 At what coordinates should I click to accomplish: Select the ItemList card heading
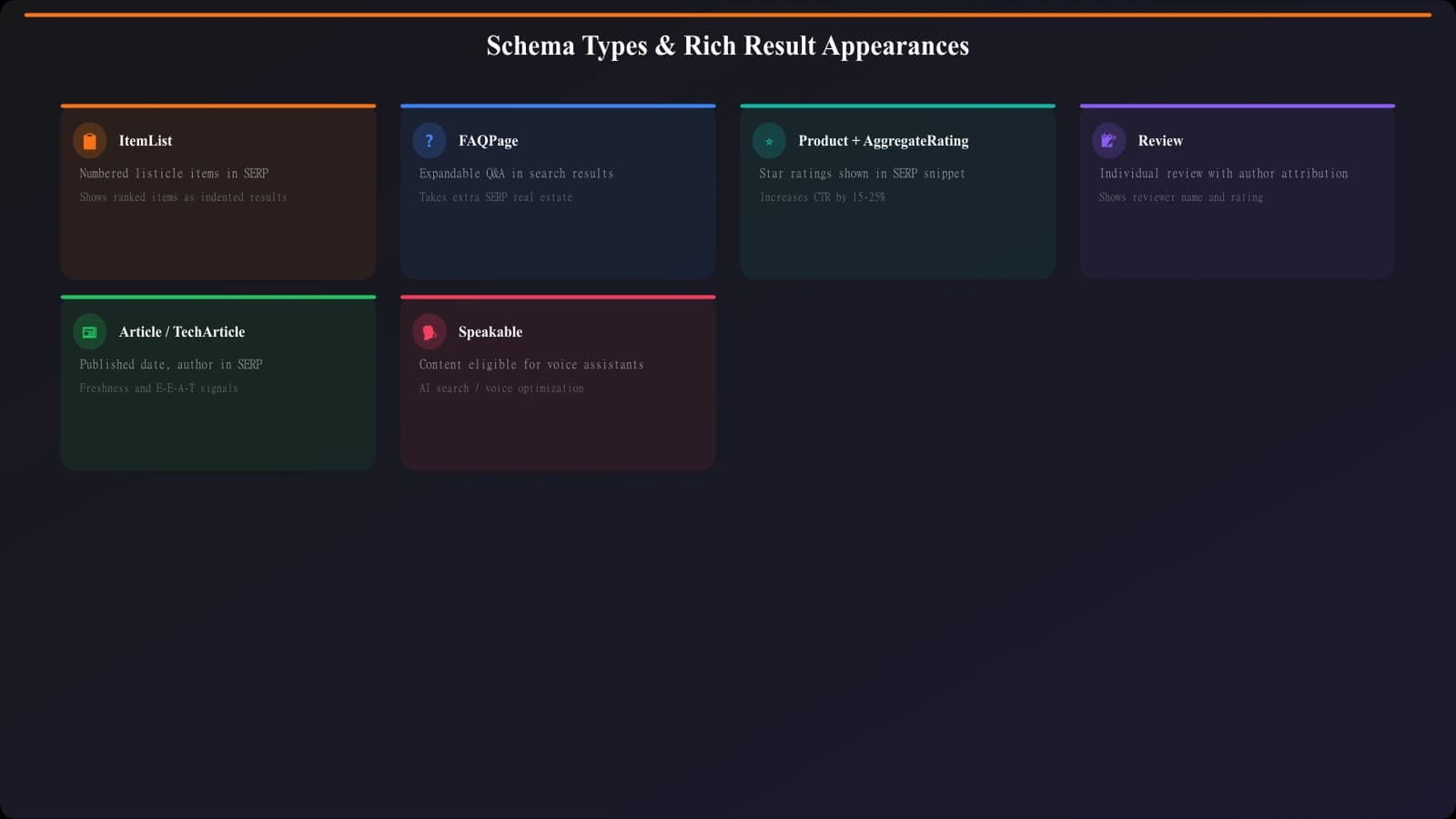(x=147, y=140)
